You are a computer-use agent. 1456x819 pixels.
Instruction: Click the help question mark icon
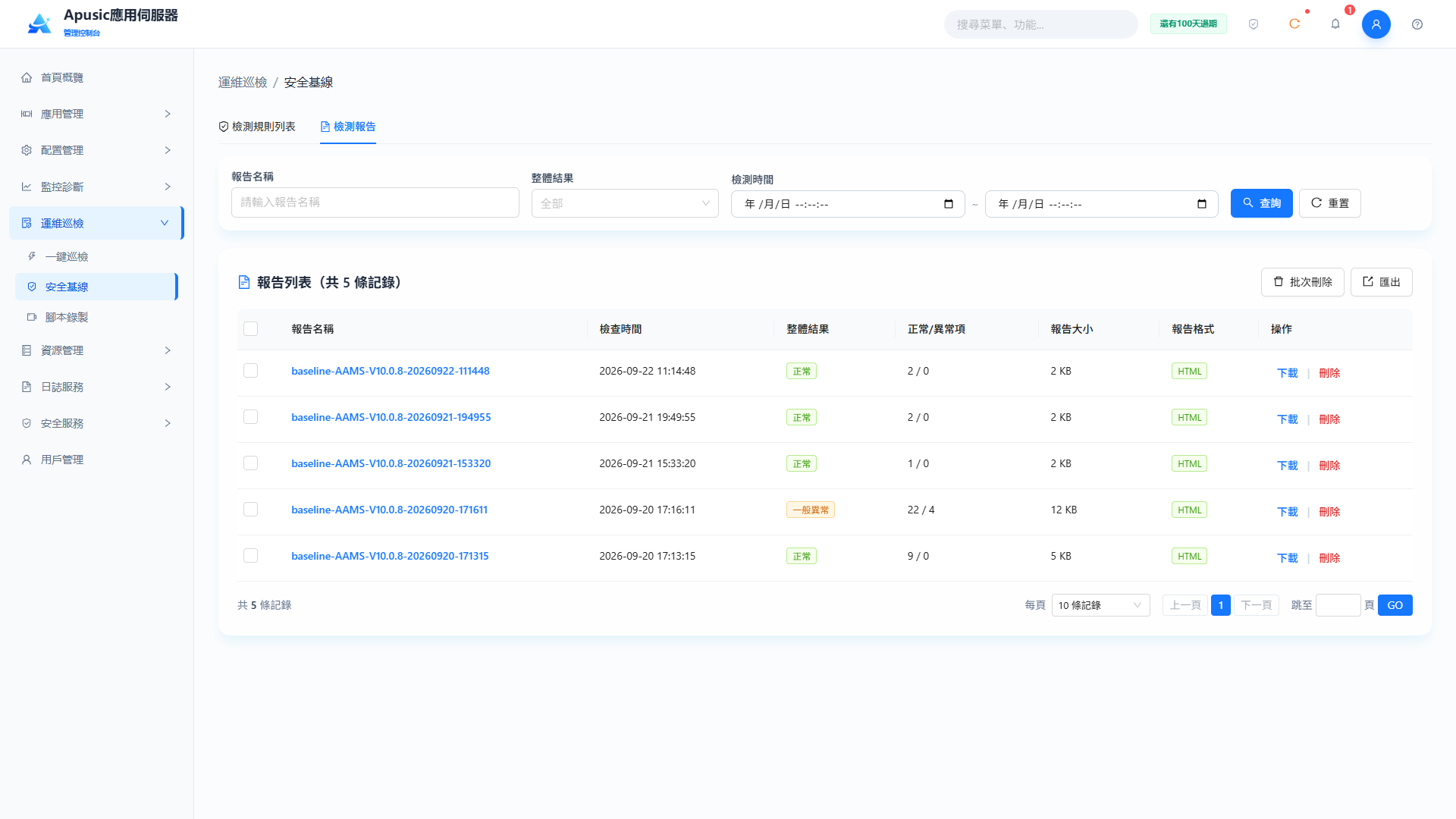coord(1417,24)
